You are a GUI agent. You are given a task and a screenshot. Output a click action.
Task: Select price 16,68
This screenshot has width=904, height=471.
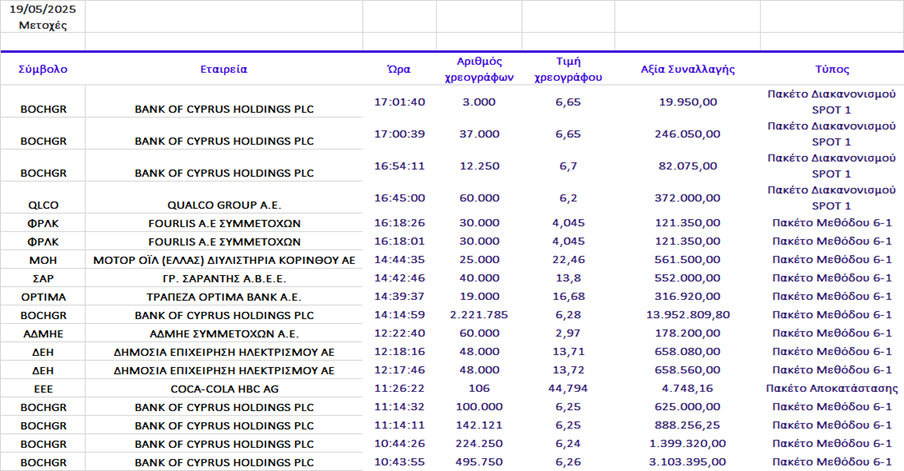(568, 296)
